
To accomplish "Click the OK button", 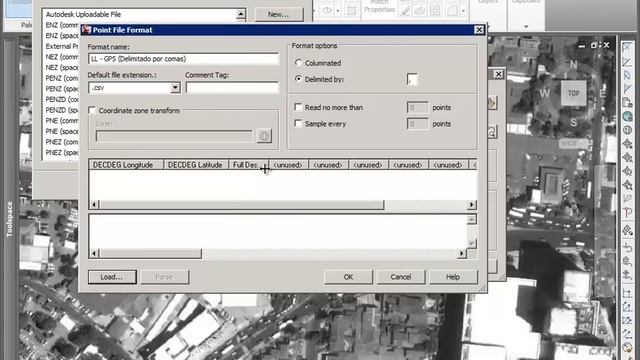I will click(x=348, y=277).
